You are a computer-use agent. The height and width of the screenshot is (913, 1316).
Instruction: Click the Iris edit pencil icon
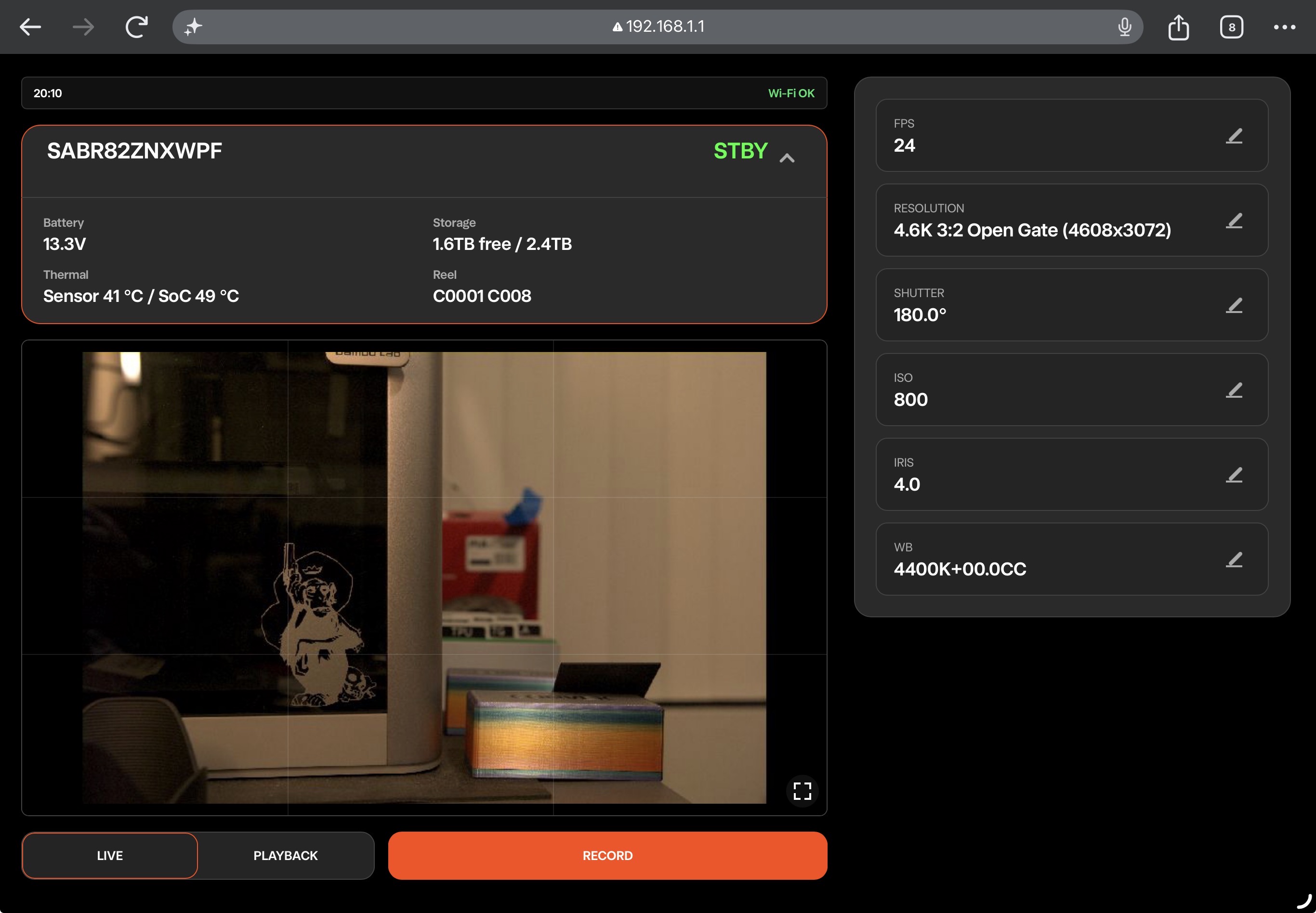click(1234, 474)
